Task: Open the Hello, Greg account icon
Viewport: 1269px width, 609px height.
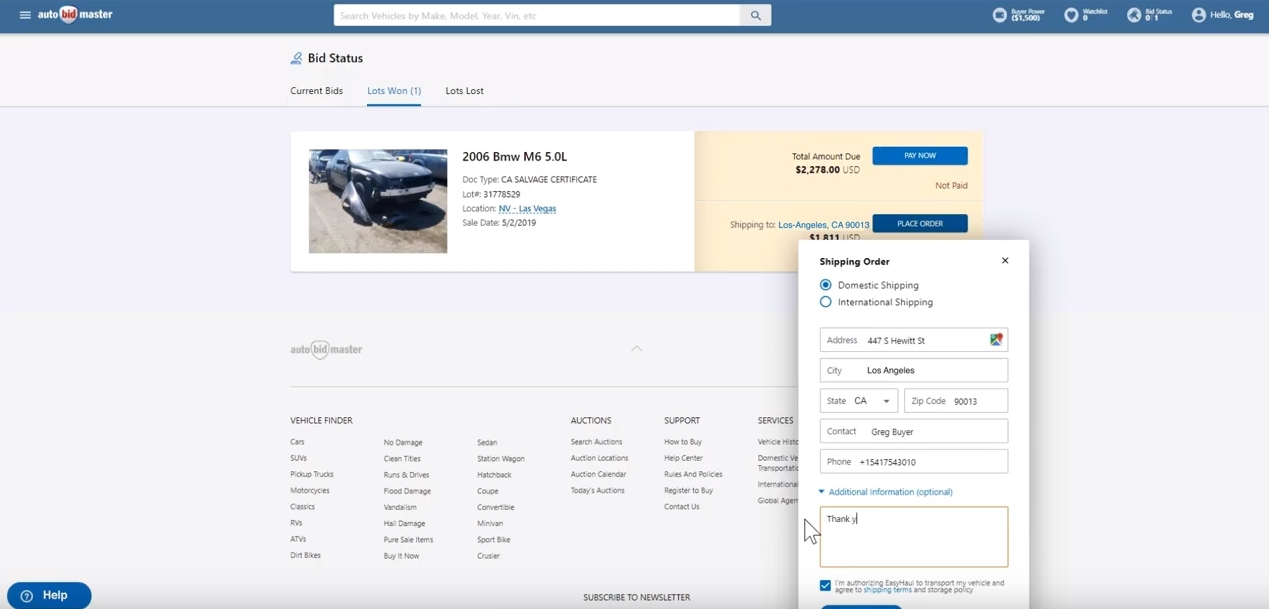Action: pyautogui.click(x=1198, y=15)
